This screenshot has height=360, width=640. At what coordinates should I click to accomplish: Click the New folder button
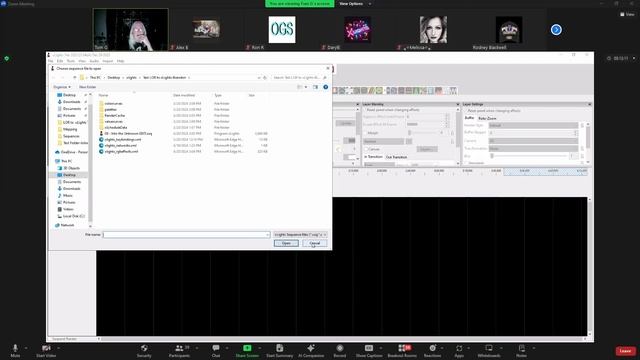coord(87,87)
